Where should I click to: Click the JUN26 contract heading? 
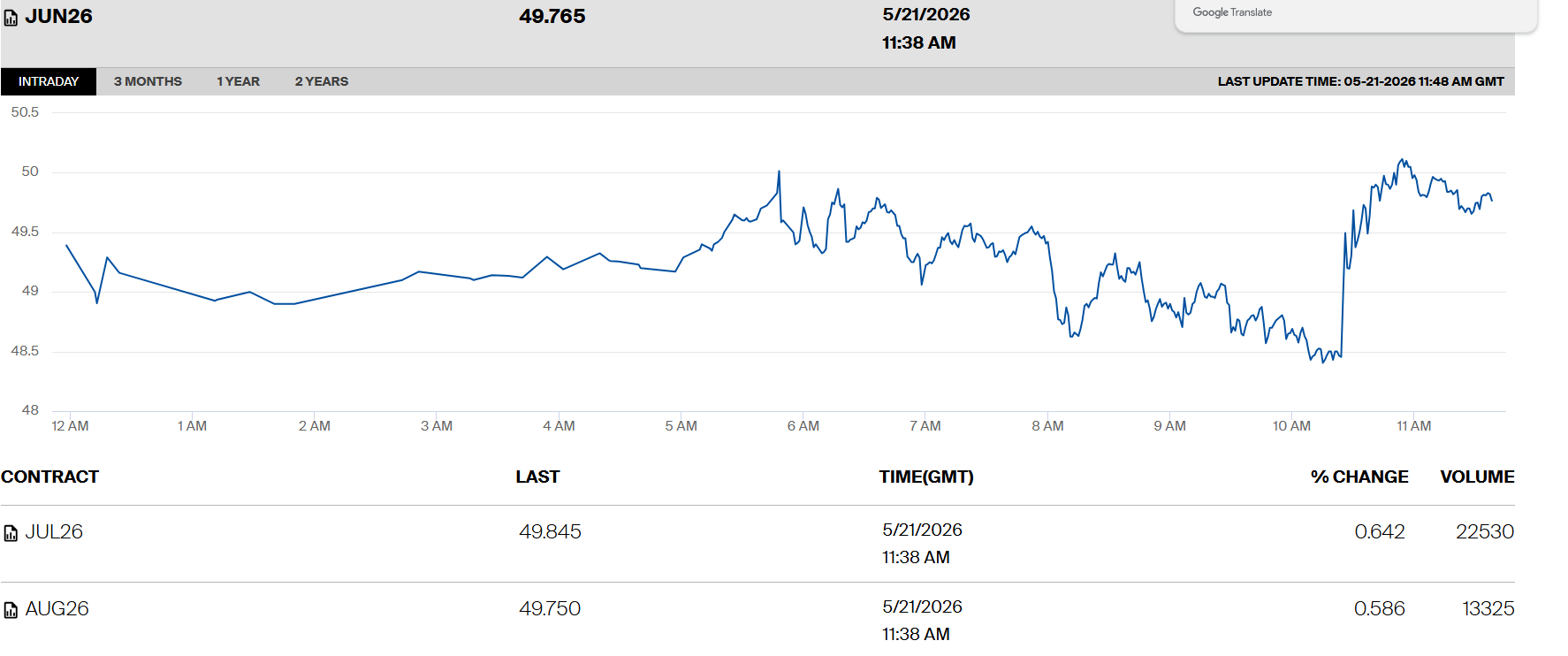(x=58, y=16)
